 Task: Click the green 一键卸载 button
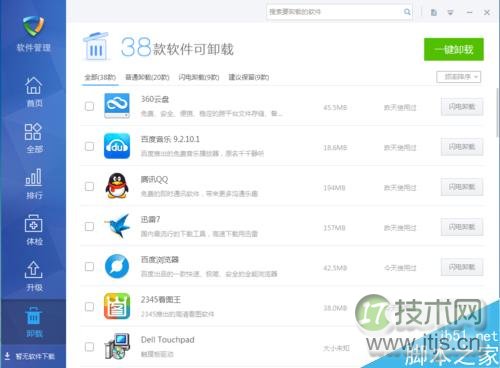pos(454,49)
